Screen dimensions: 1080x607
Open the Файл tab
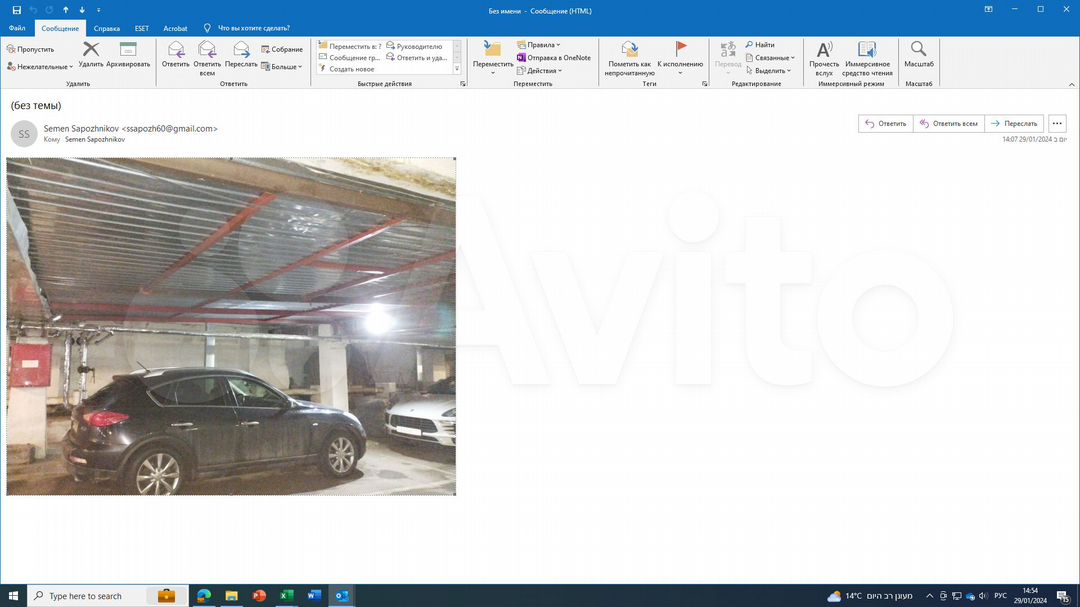[x=17, y=28]
